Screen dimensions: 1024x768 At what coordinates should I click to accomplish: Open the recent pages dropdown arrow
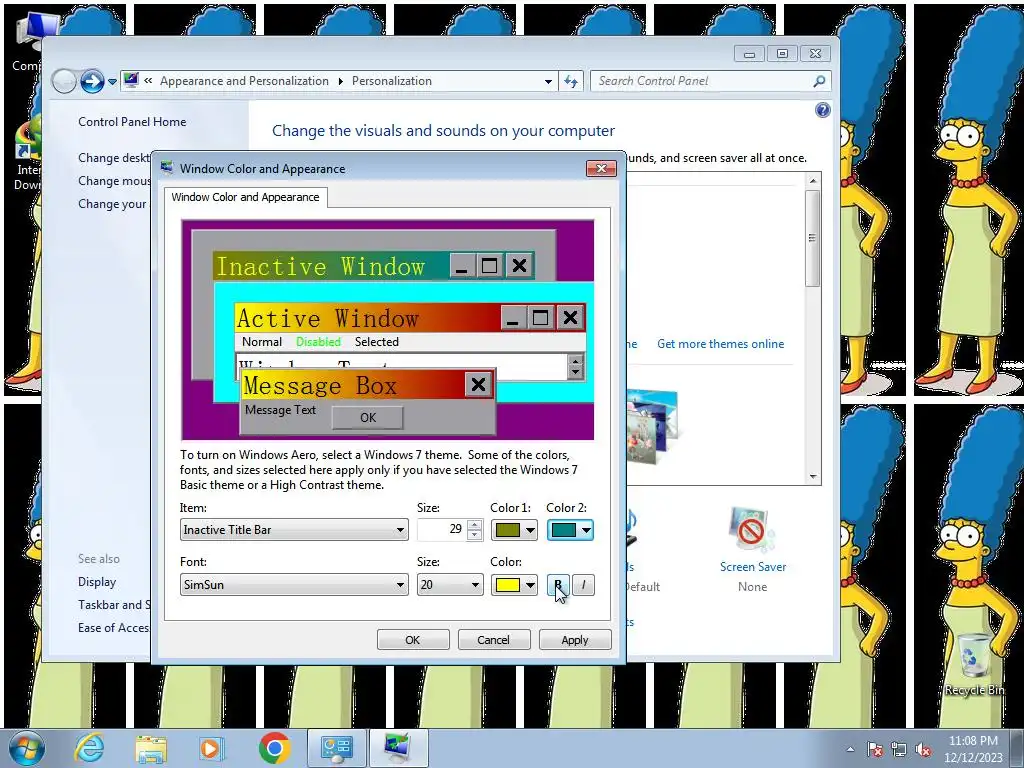112,82
